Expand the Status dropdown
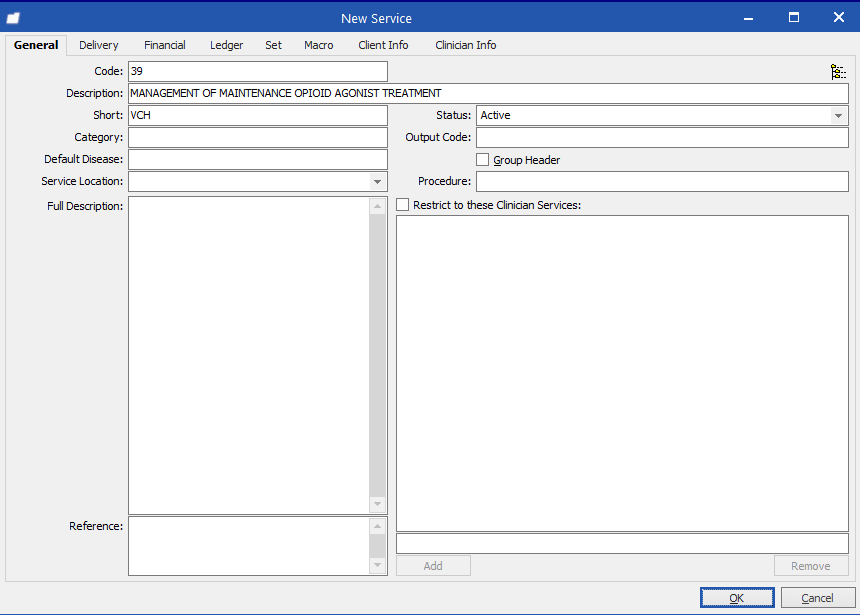 coord(838,116)
